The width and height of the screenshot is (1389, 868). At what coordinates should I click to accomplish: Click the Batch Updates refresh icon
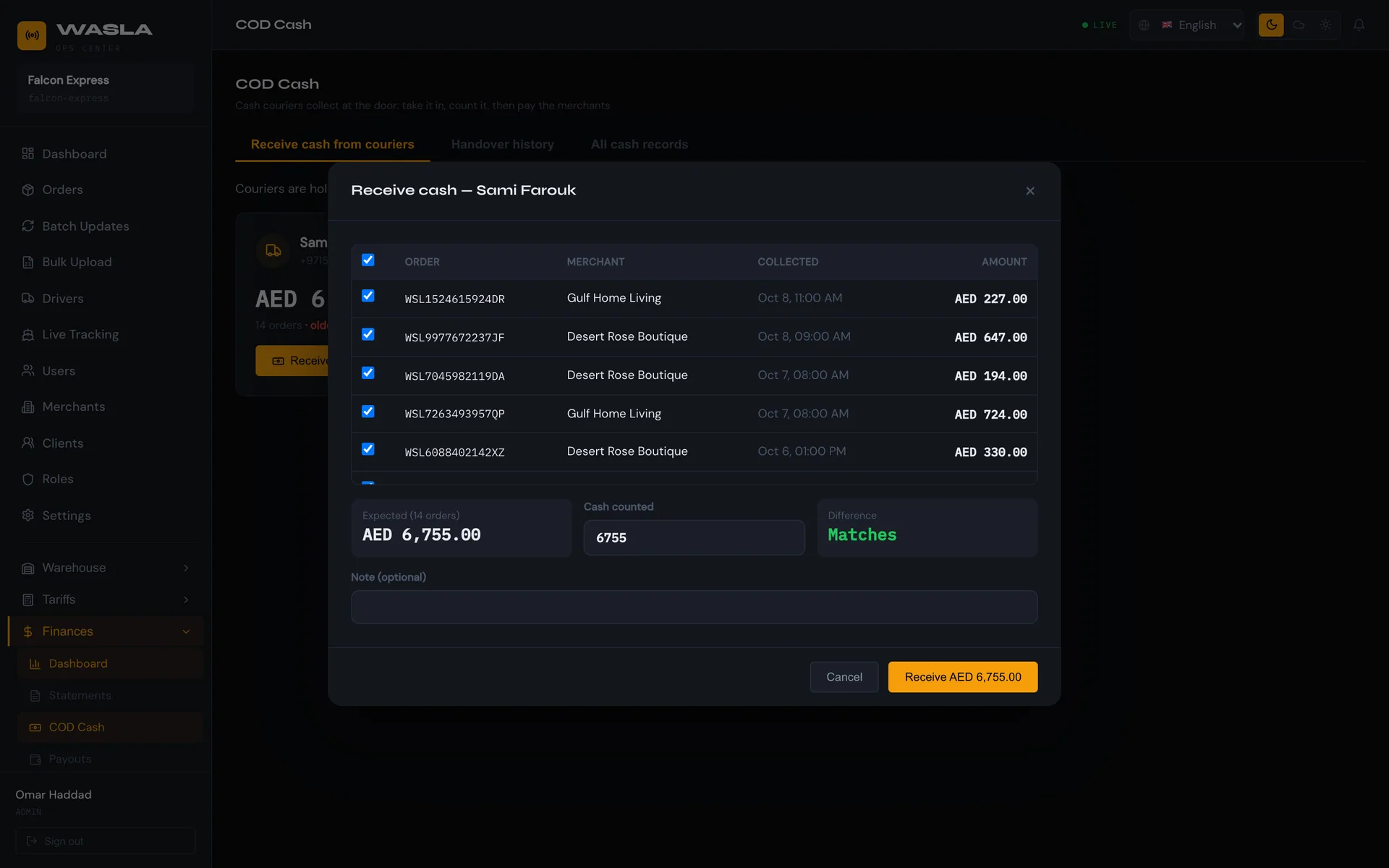coord(27,226)
